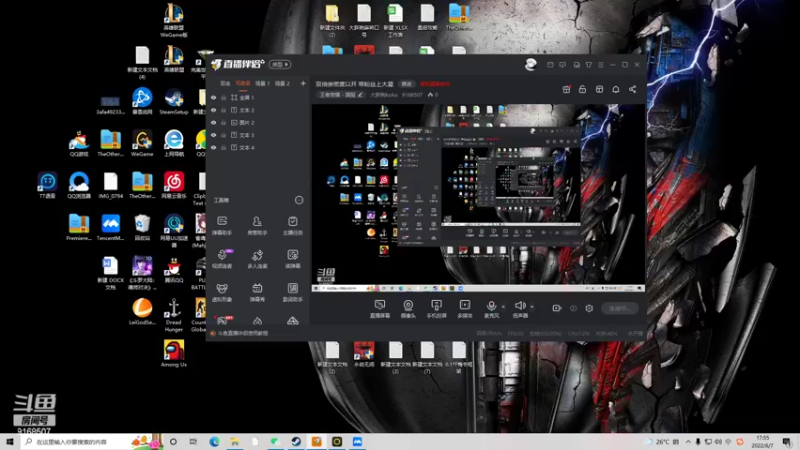Viewport: 800px width, 450px height.
Task: Open Steam from the taskbar
Action: point(296,442)
